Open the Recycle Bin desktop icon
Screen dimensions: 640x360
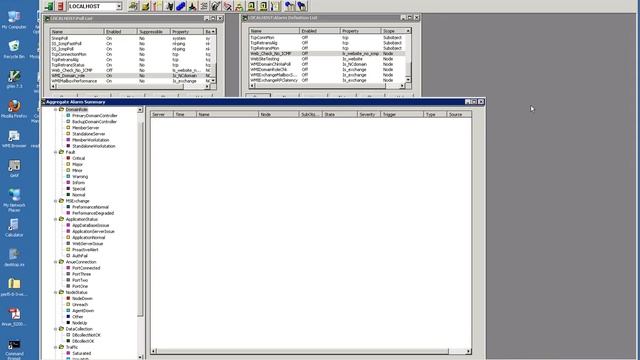[14, 49]
